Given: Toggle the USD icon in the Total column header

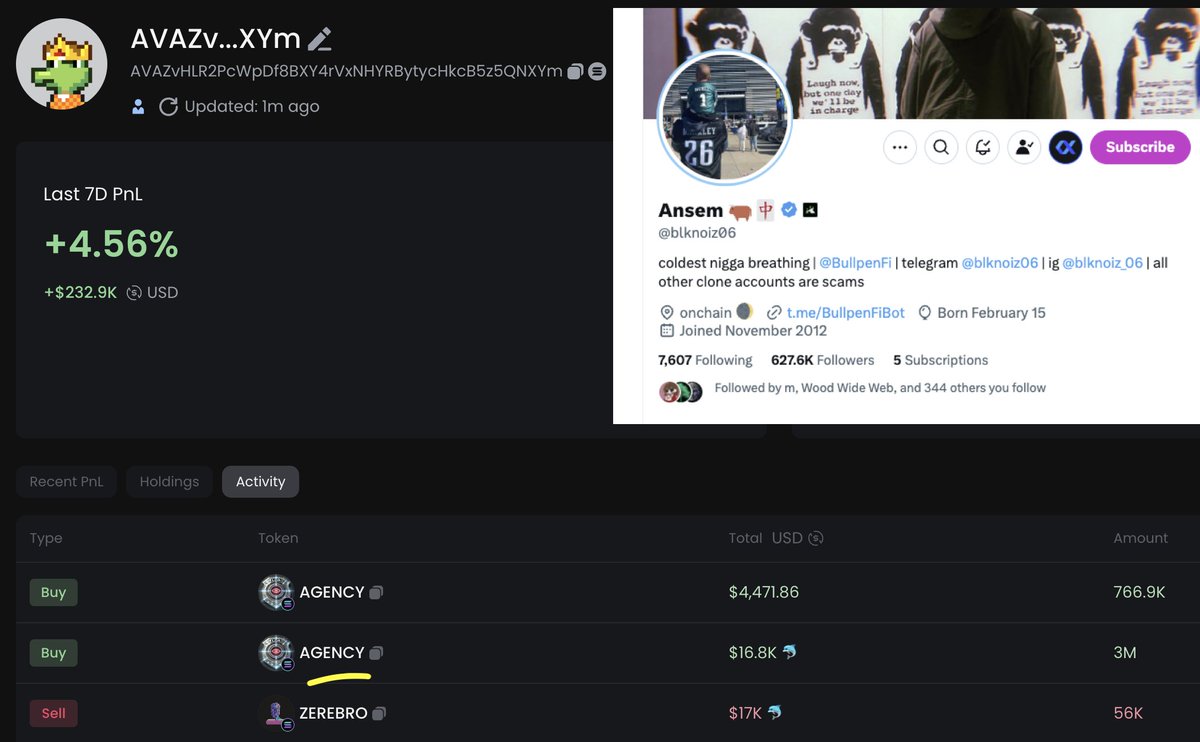Looking at the screenshot, I should pyautogui.click(x=815, y=538).
